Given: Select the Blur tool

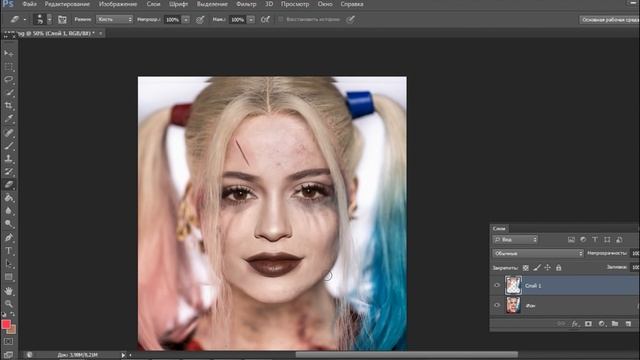Looking at the screenshot, I should click(9, 211).
